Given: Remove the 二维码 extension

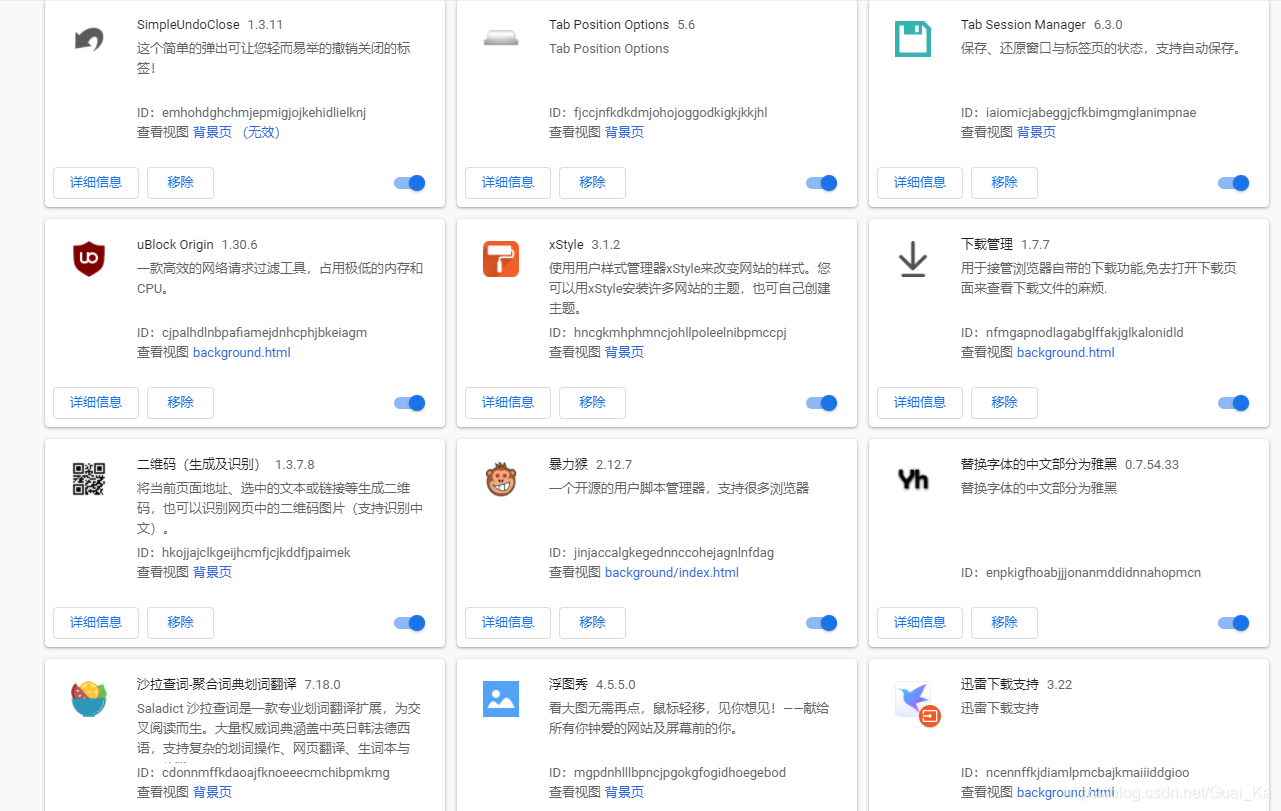Looking at the screenshot, I should coord(180,623).
